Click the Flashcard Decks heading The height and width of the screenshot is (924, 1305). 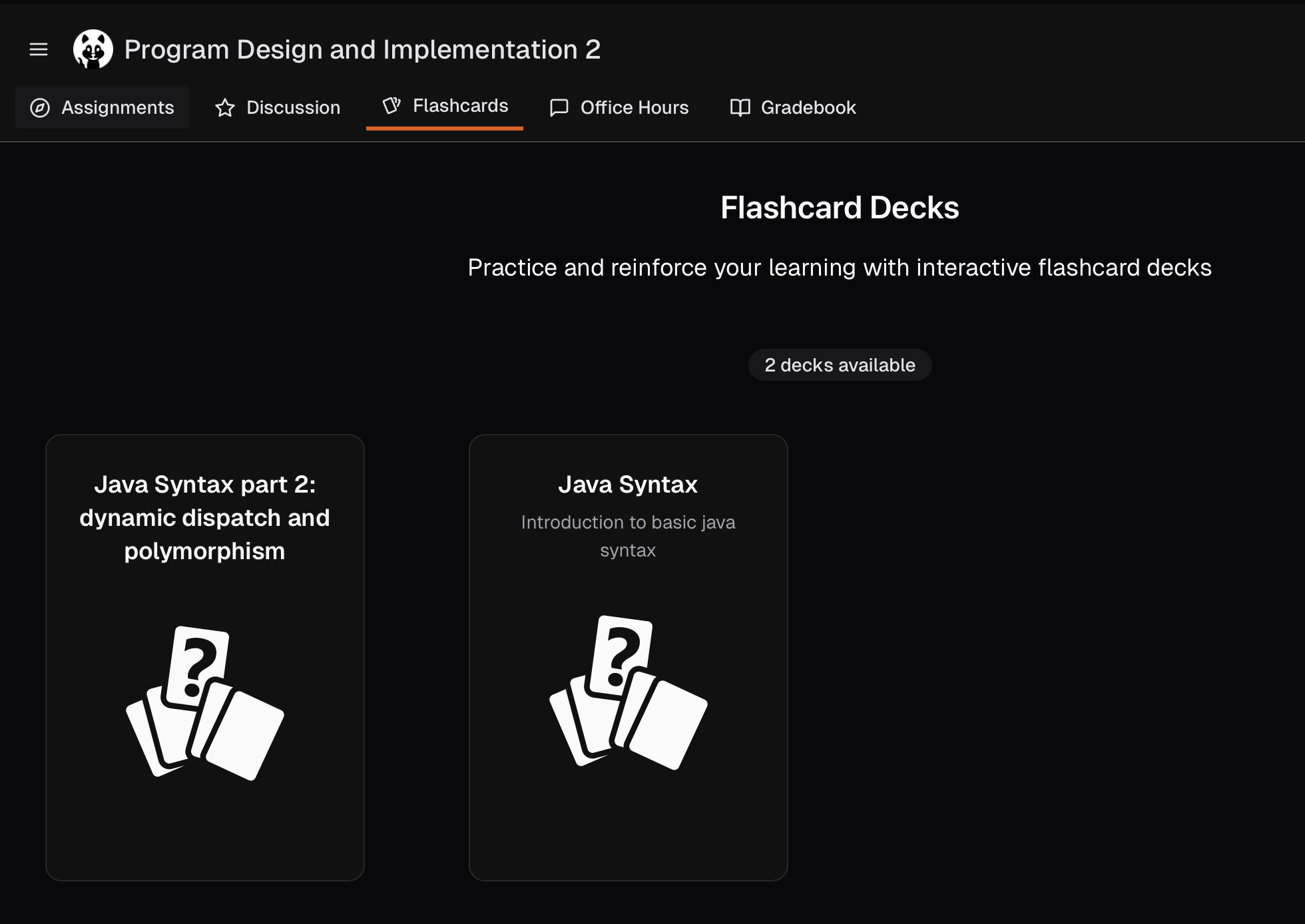840,208
